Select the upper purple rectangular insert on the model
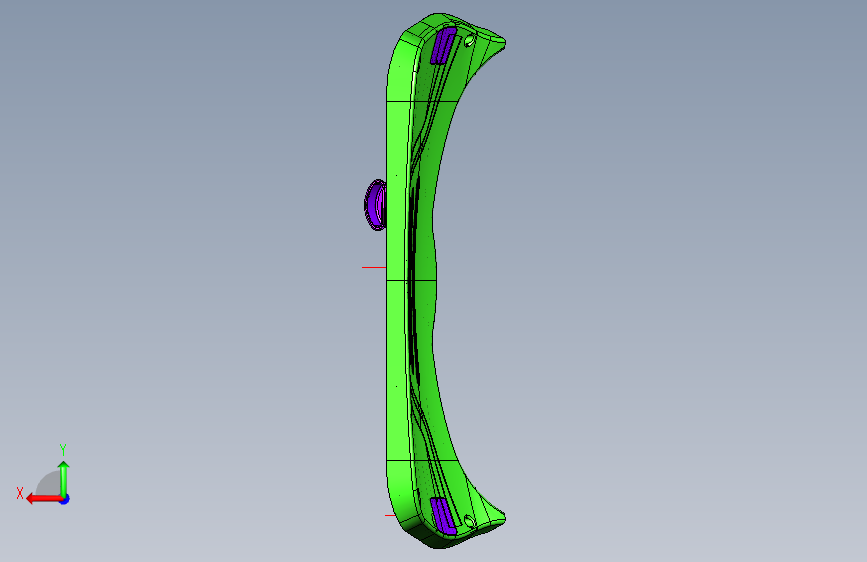 tap(443, 45)
